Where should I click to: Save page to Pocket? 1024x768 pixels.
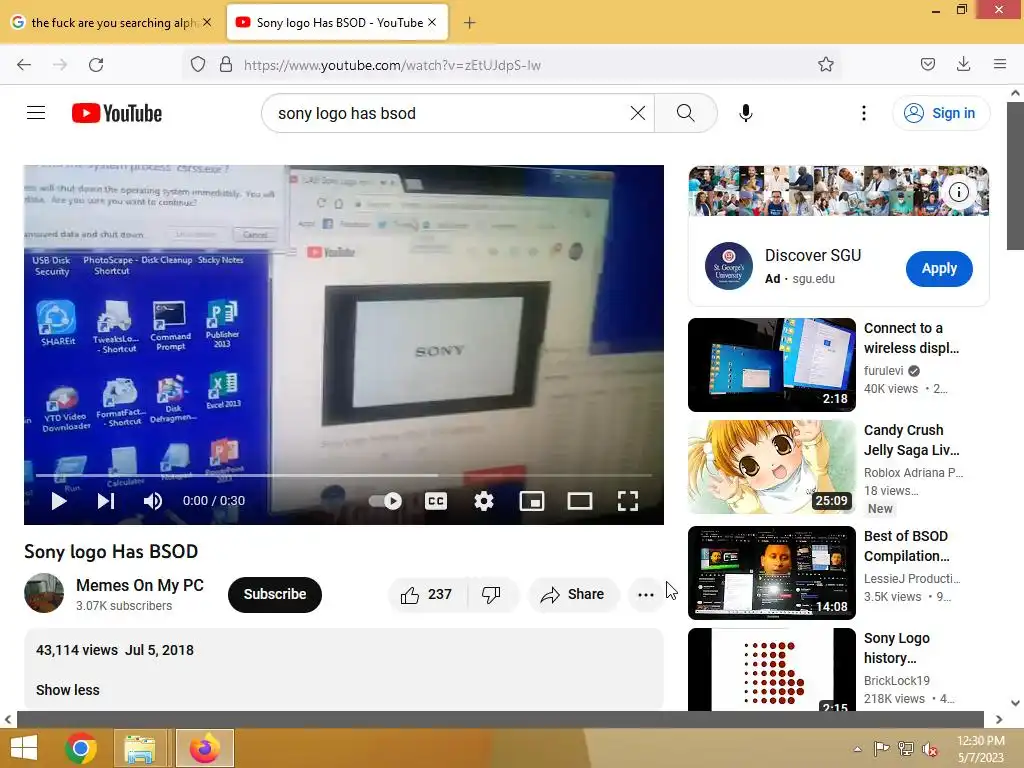pyautogui.click(x=927, y=64)
